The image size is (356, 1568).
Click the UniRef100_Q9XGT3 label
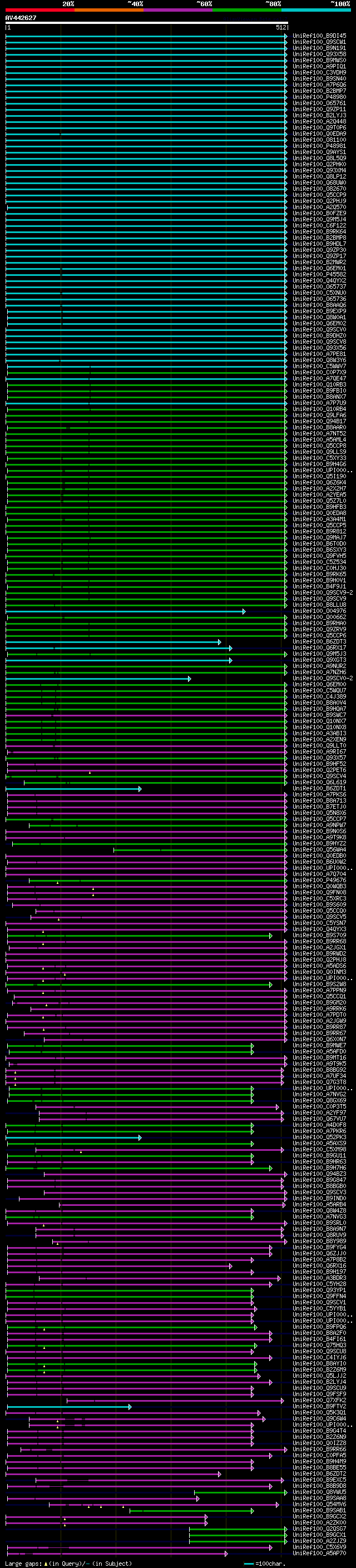pos(319,660)
